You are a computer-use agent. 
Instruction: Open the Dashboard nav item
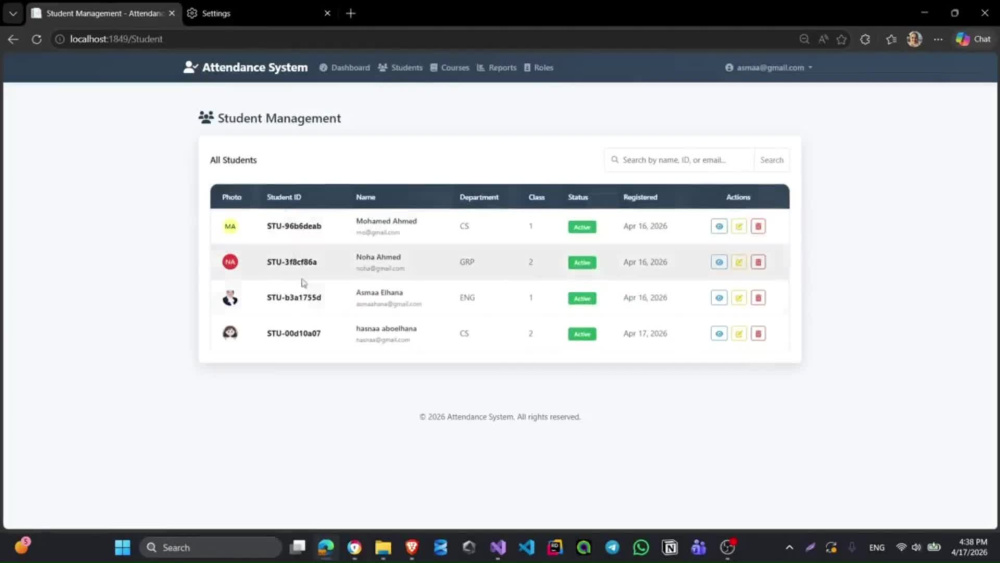344,68
